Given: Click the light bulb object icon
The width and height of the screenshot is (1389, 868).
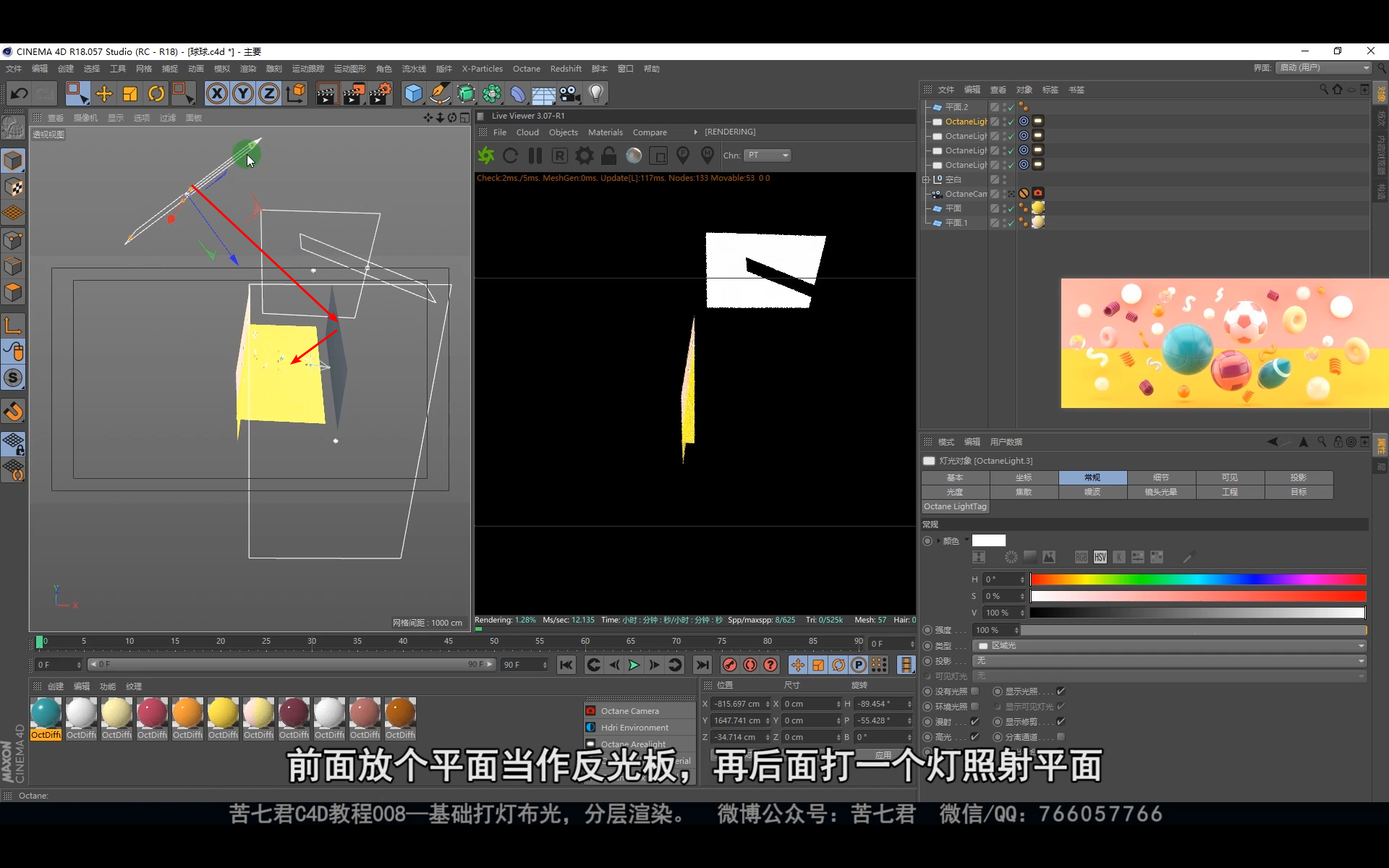Looking at the screenshot, I should pos(595,93).
